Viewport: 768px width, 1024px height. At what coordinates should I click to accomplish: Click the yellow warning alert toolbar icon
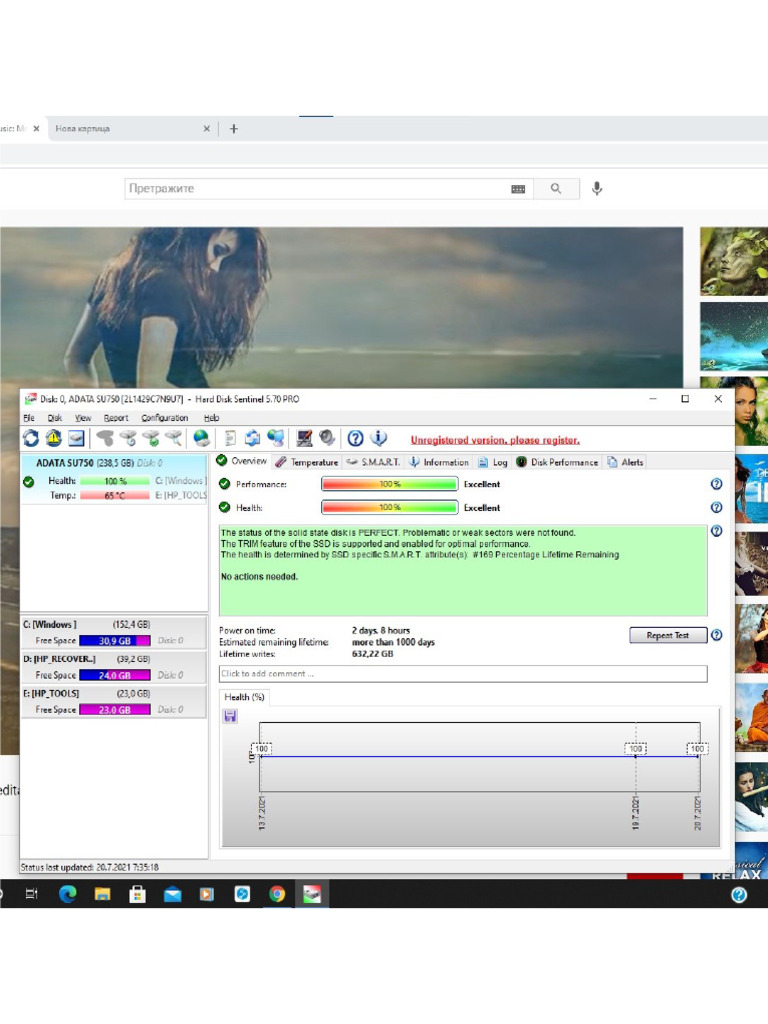53,438
